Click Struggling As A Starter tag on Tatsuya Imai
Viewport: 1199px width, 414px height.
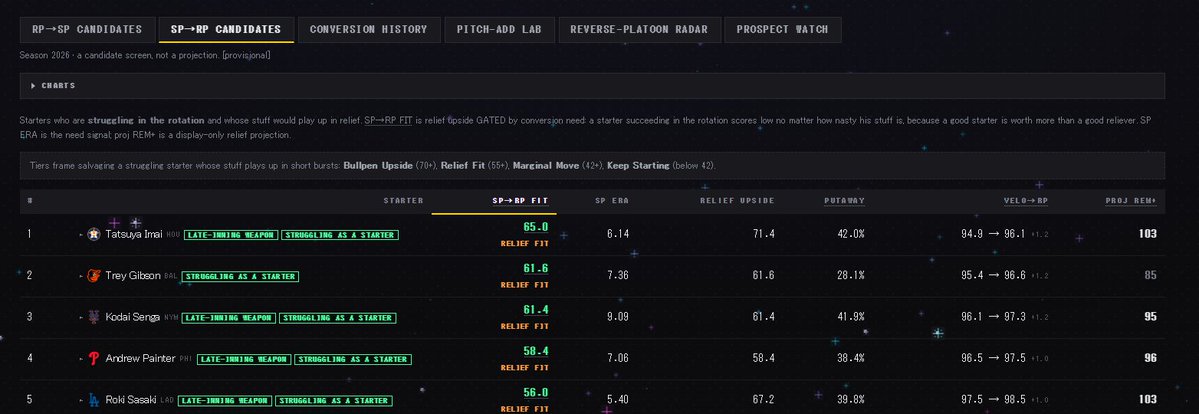pyautogui.click(x=340, y=235)
